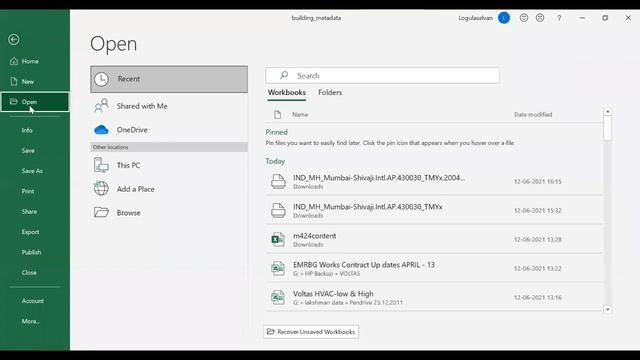Select Shared with Me location
This screenshot has height=360, width=640.
click(169, 106)
